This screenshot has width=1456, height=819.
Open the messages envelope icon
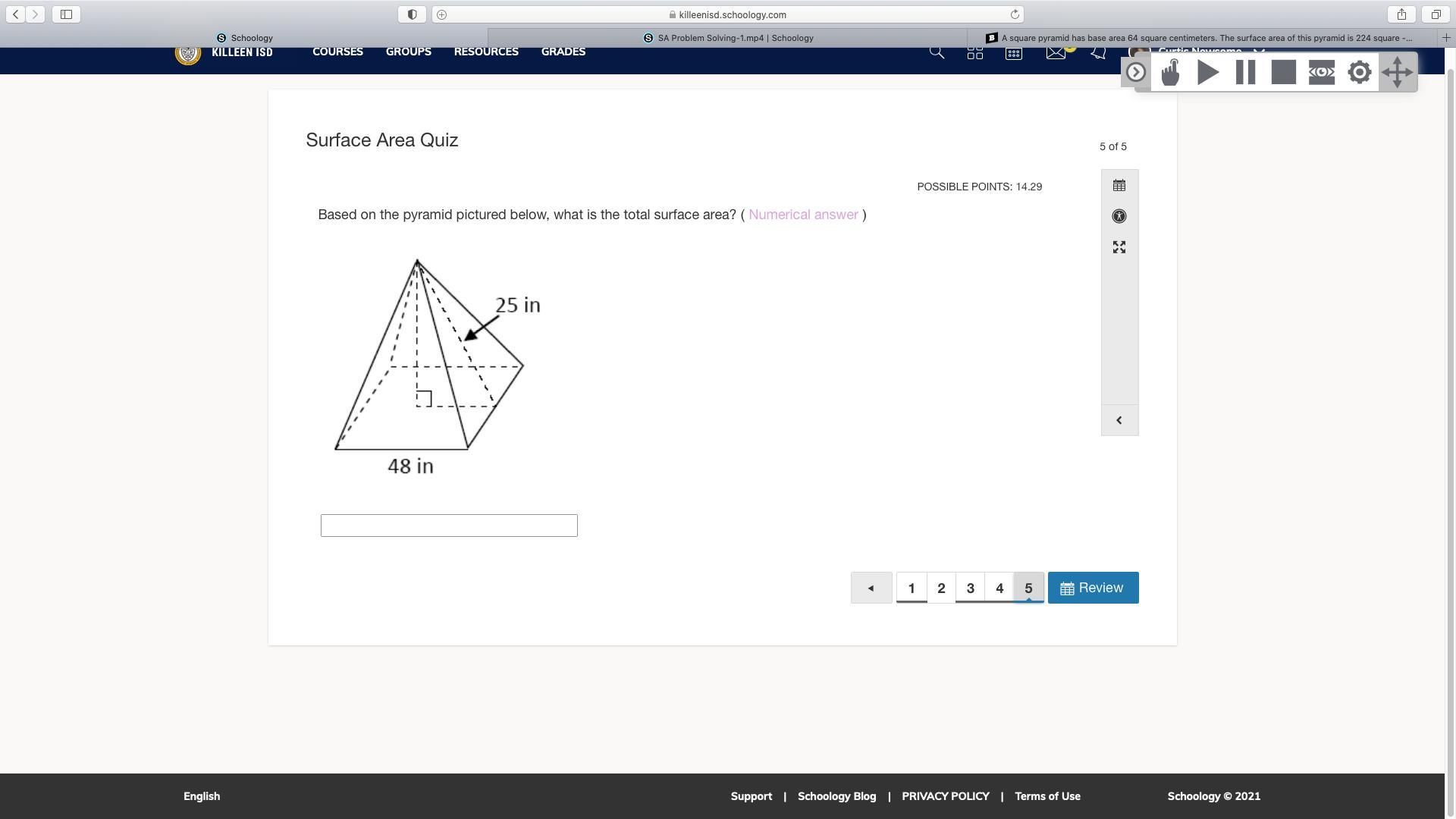coord(1055,52)
